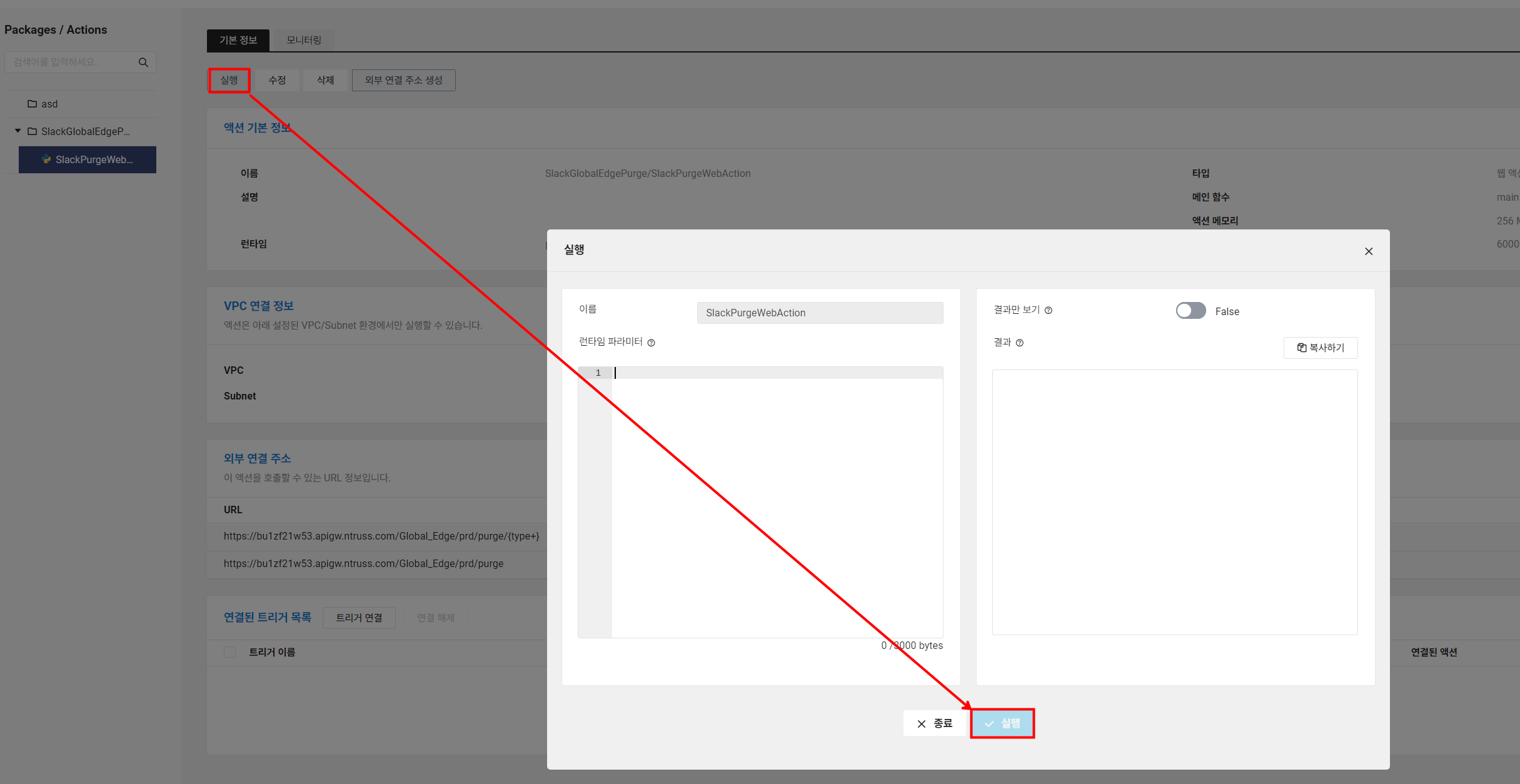The height and width of the screenshot is (784, 1520).
Task: Click the search magnifier icon
Action: [x=143, y=63]
